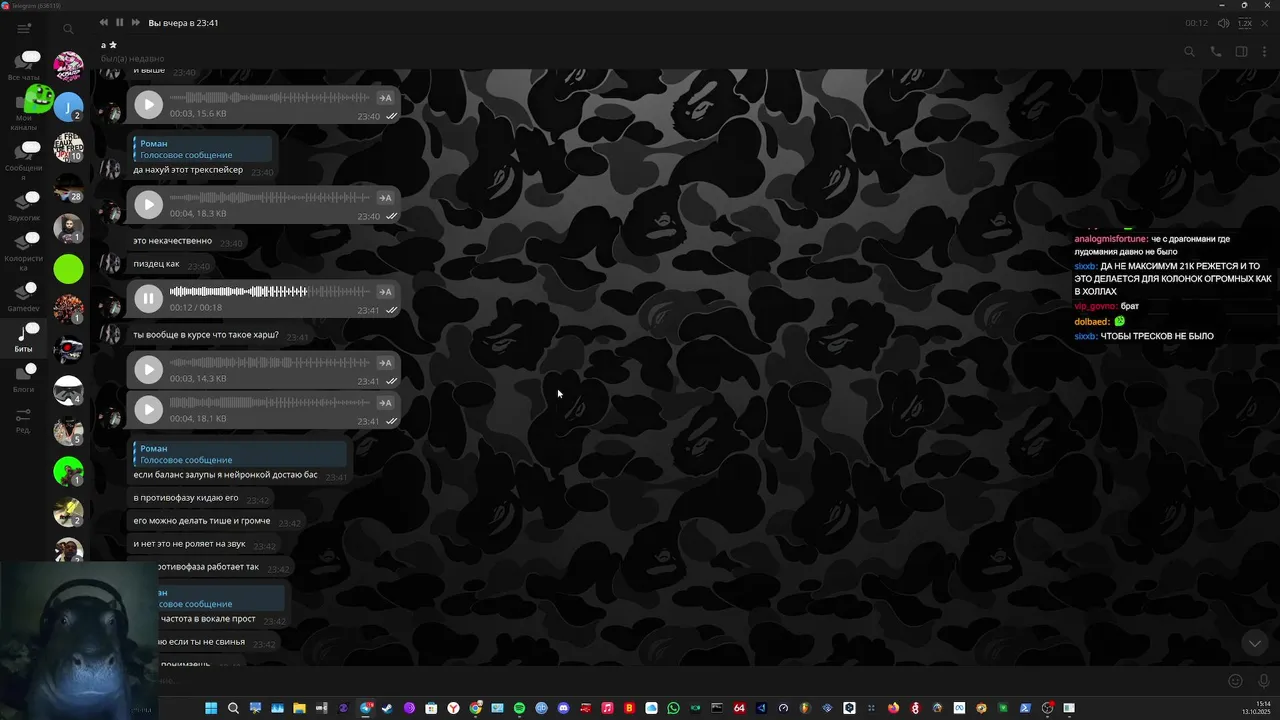Open the chat with 5 unread badge
Viewport: 1280px width, 720px height.
(x=68, y=431)
